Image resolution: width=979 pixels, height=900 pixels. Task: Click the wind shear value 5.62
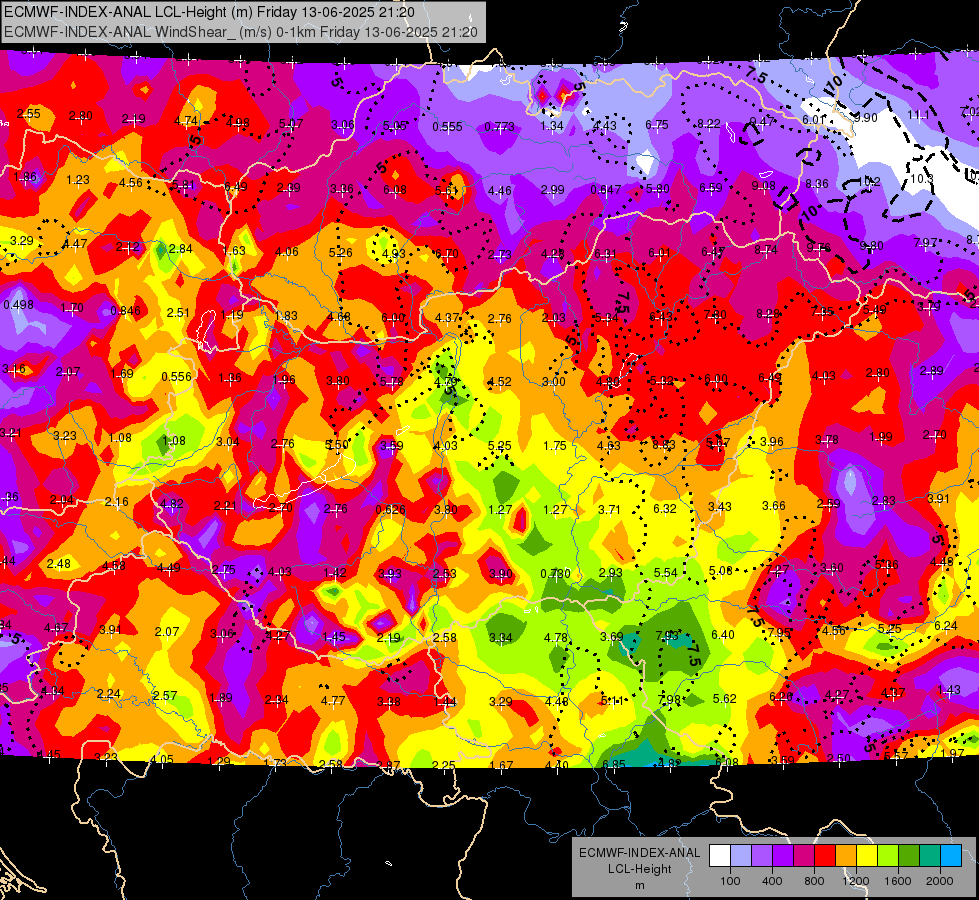725,699
